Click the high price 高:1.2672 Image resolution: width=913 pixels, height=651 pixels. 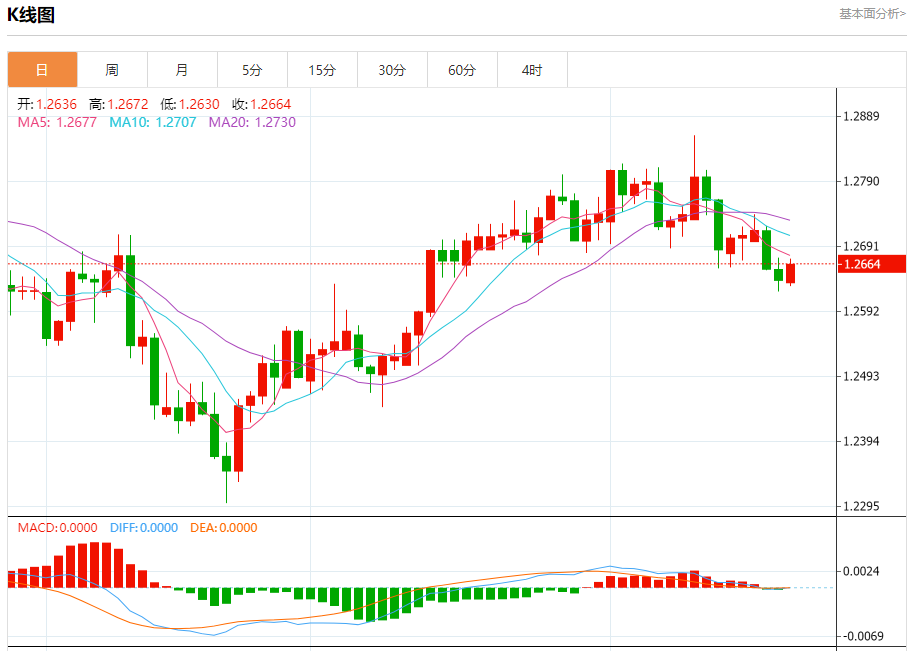coord(119,104)
